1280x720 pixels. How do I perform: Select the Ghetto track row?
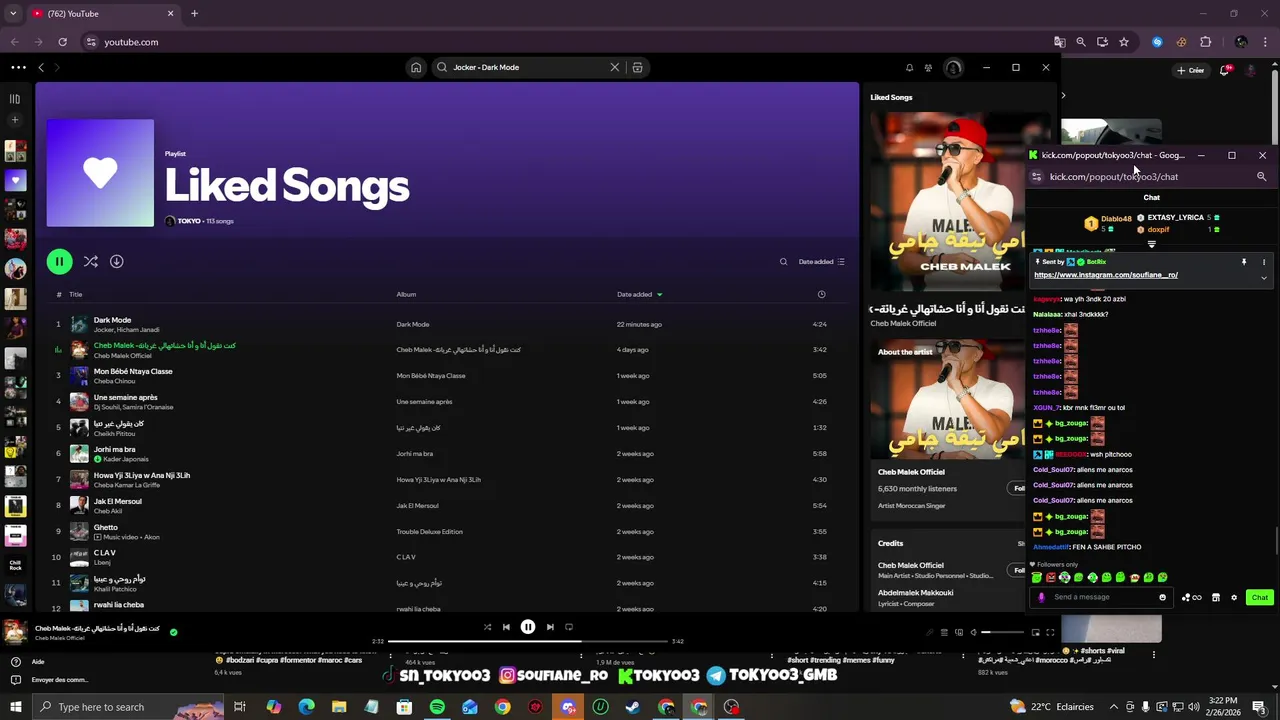(447, 532)
